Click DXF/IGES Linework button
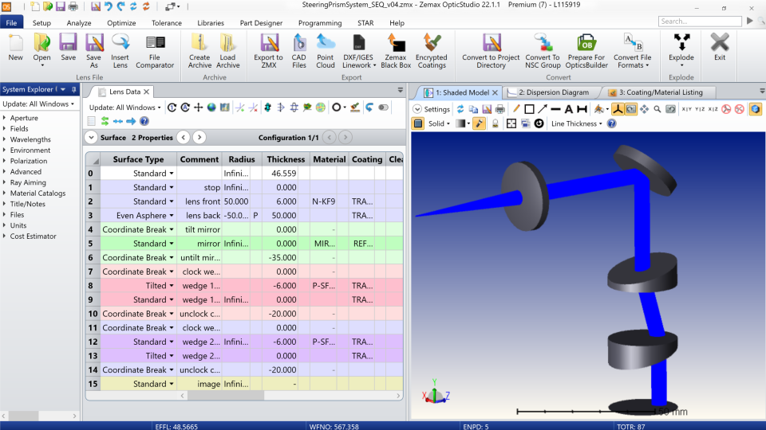This screenshot has height=430, width=766. tap(359, 51)
